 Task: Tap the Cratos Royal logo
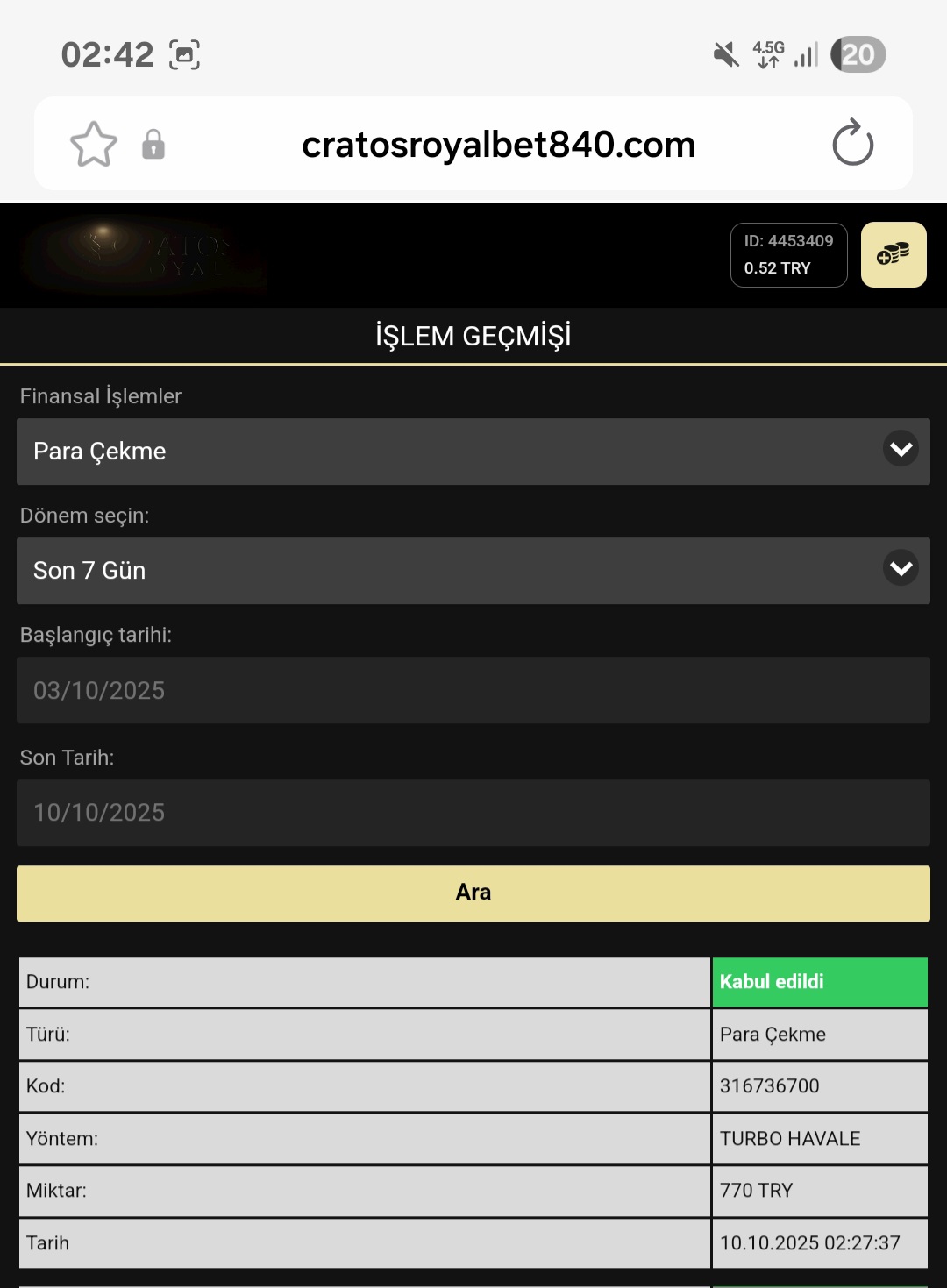point(145,254)
